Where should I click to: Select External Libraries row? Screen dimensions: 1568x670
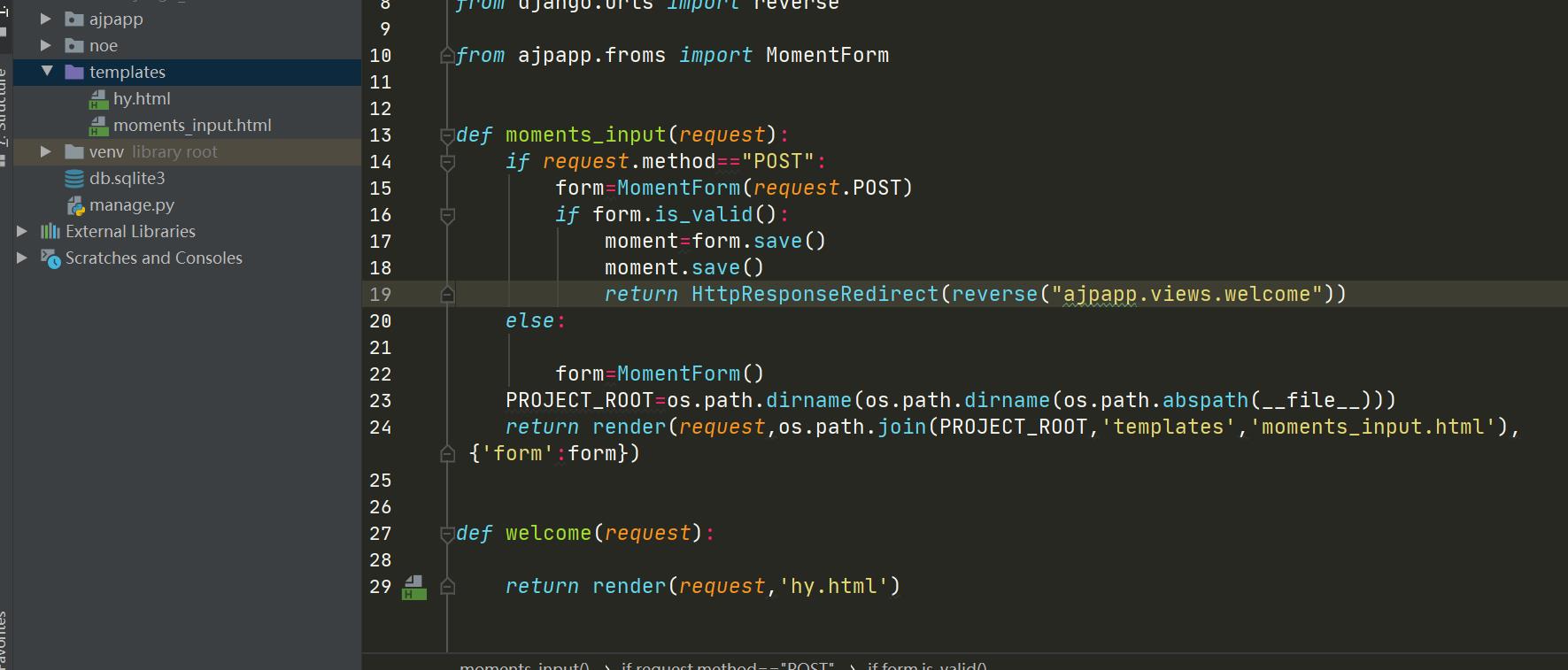point(187,231)
